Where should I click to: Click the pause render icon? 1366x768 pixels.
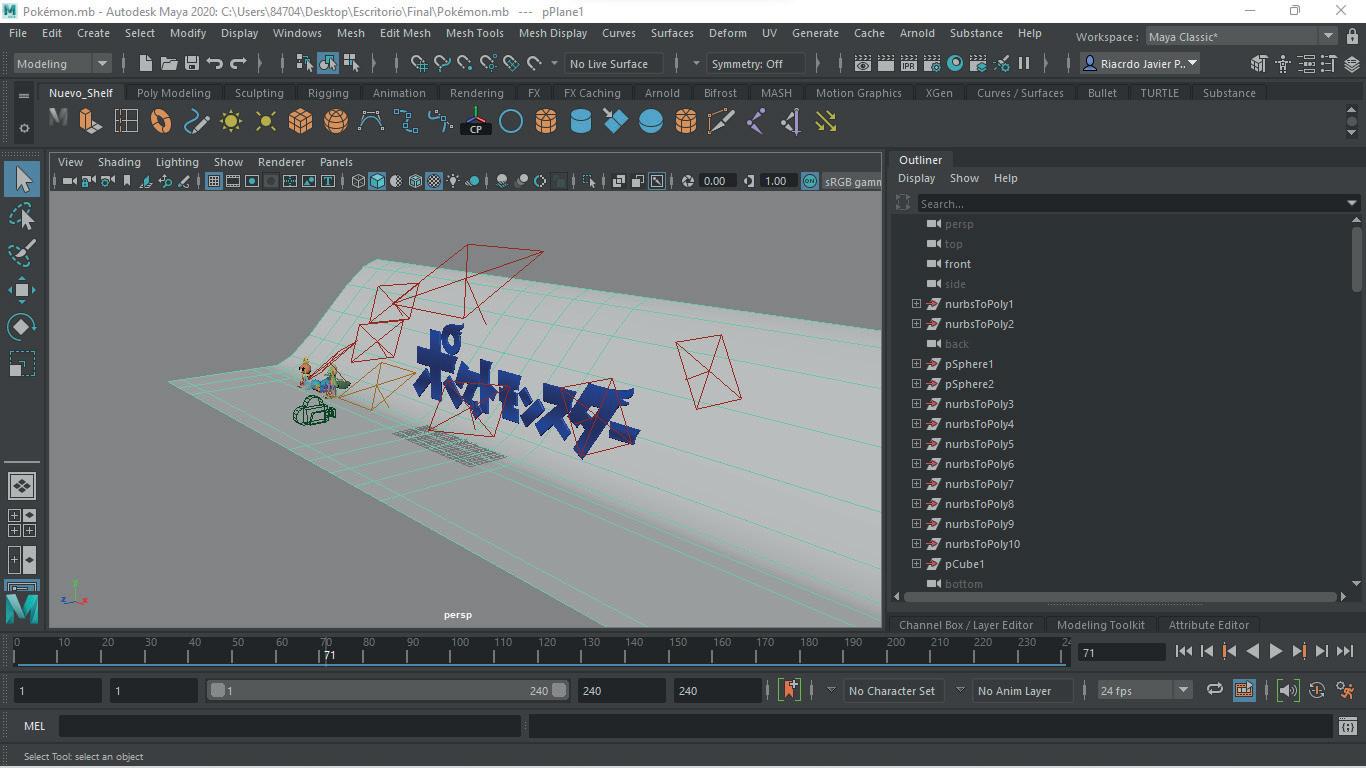coord(1024,63)
